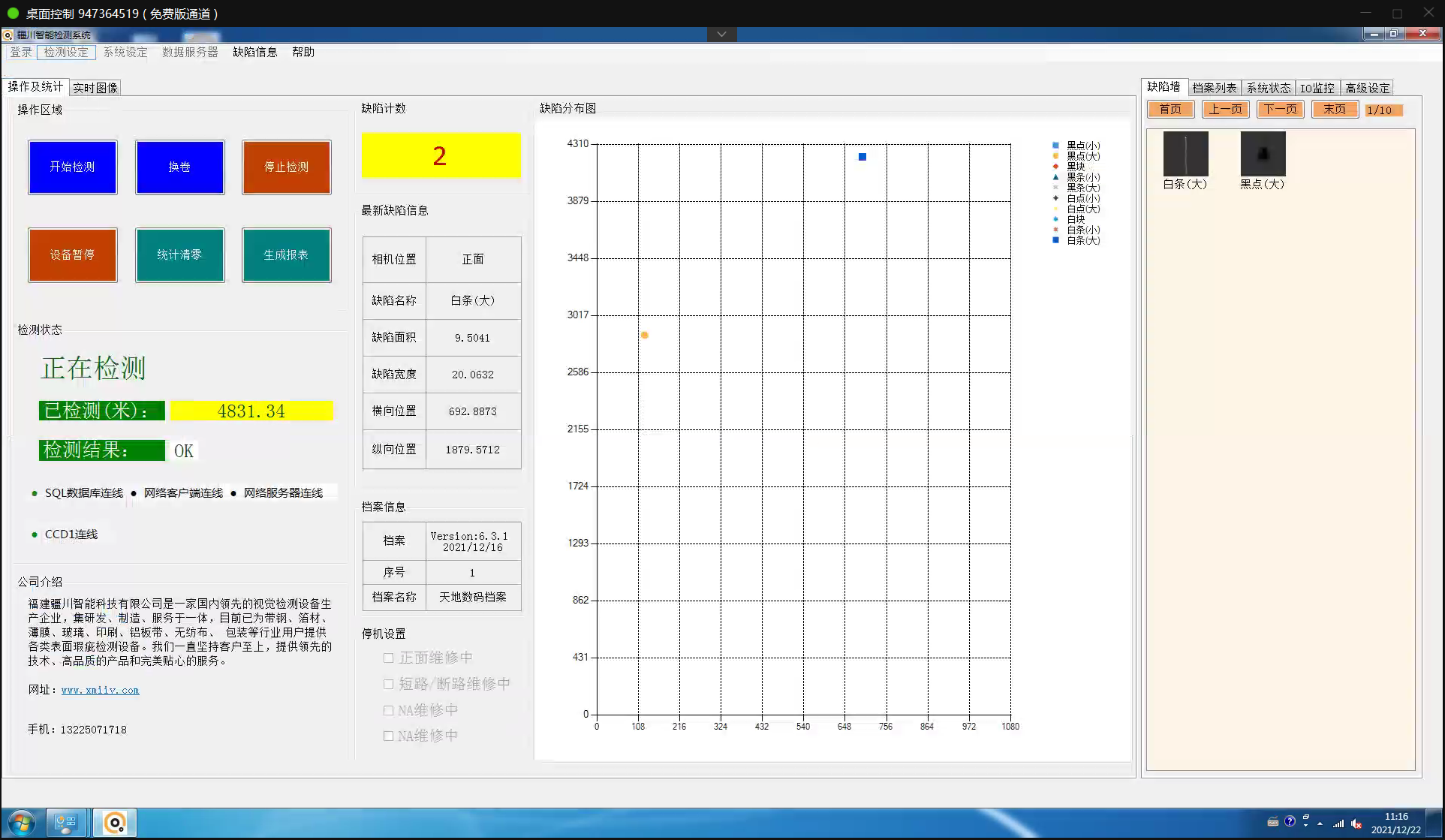Open the 白条(大) defect thumbnail
The height and width of the screenshot is (840, 1445).
point(1185,154)
